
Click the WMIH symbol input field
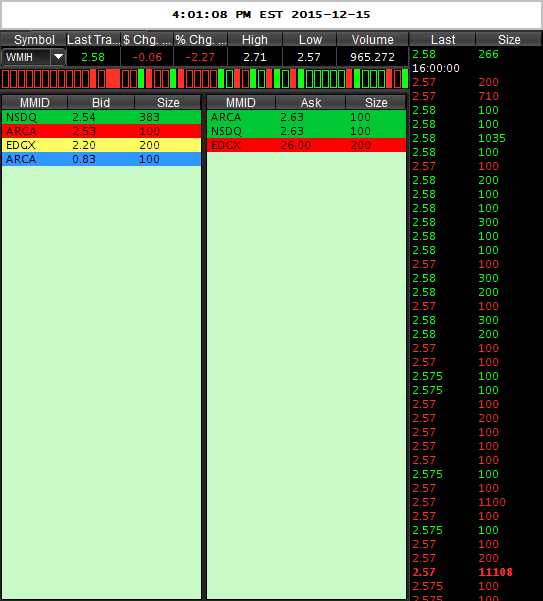click(x=26, y=57)
